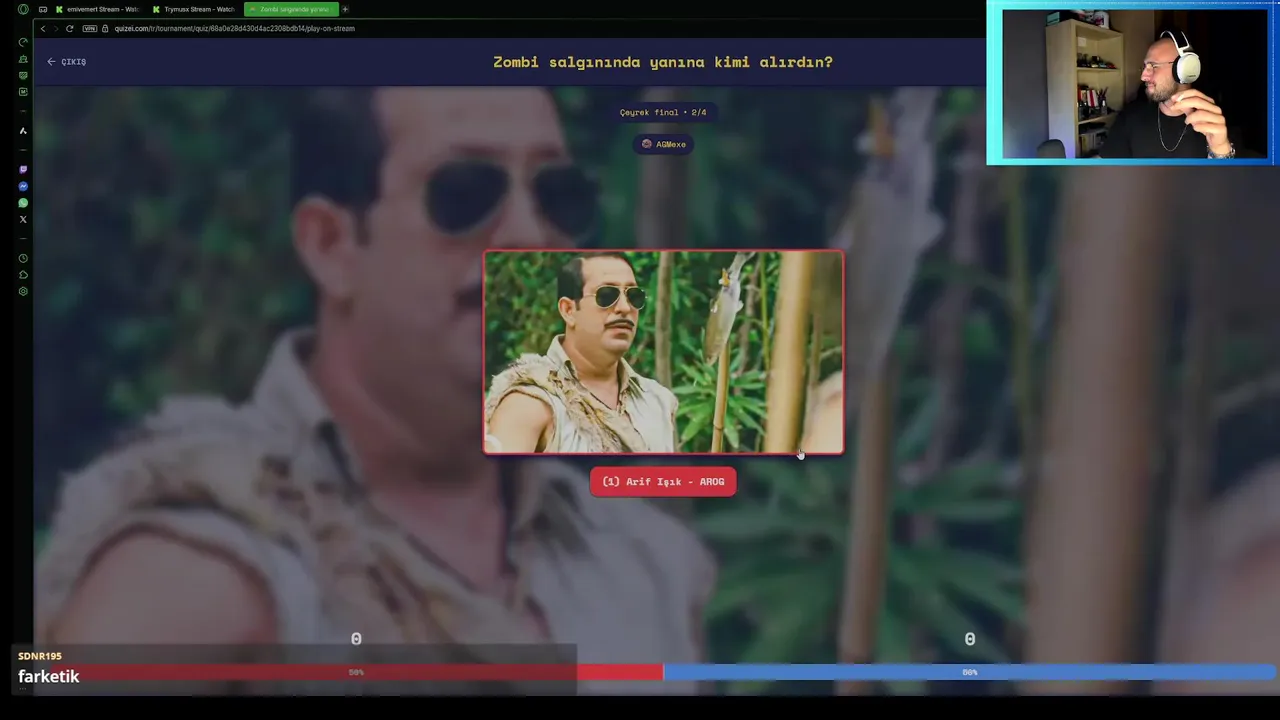The image size is (1280, 720).
Task: Open WhatsApp in sidebar
Action: click(23, 203)
